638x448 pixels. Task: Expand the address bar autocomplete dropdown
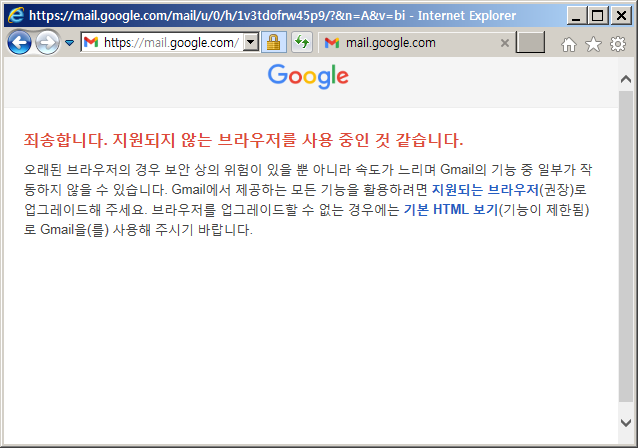251,42
